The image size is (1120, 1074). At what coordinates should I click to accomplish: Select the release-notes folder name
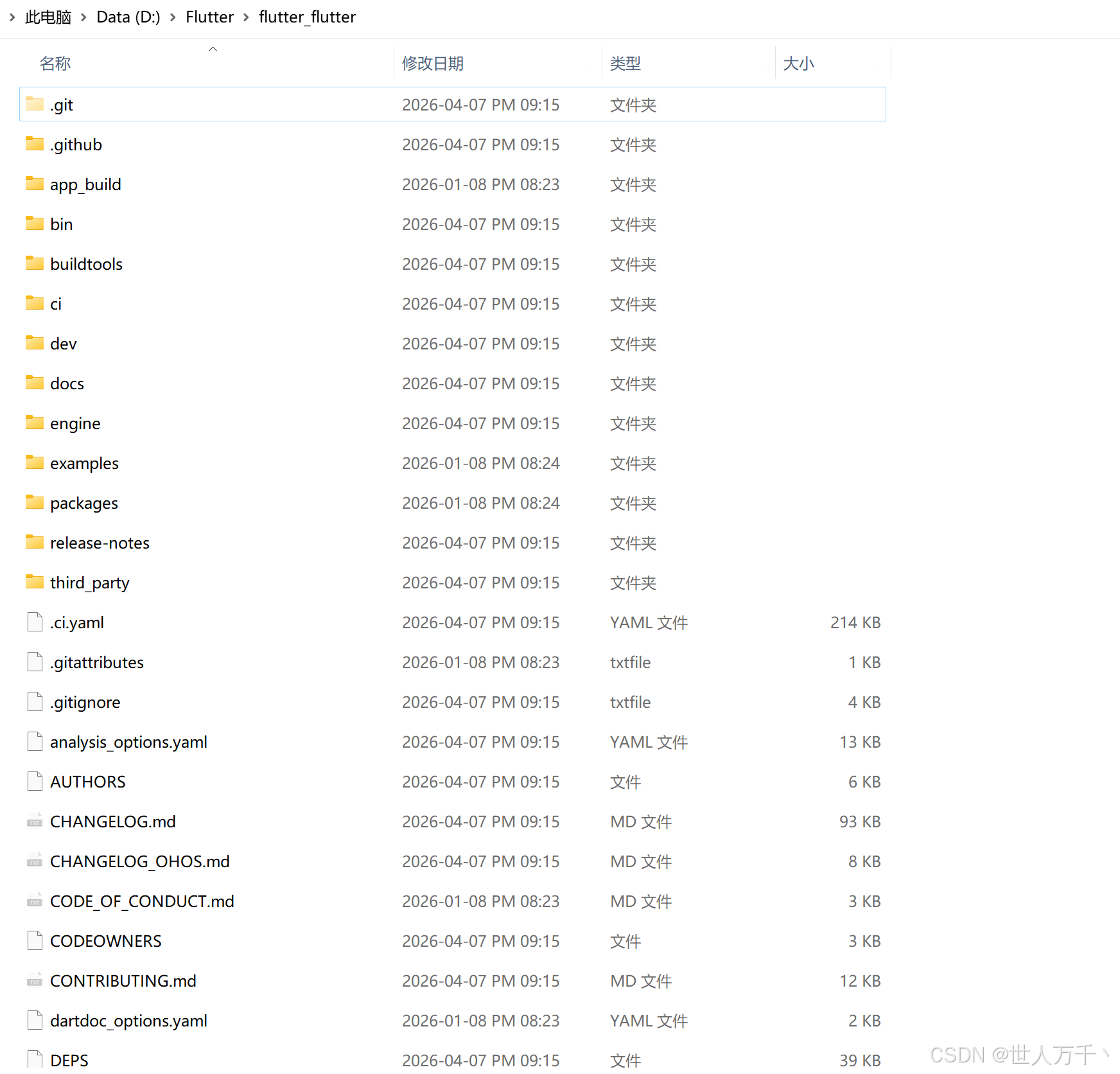point(100,543)
